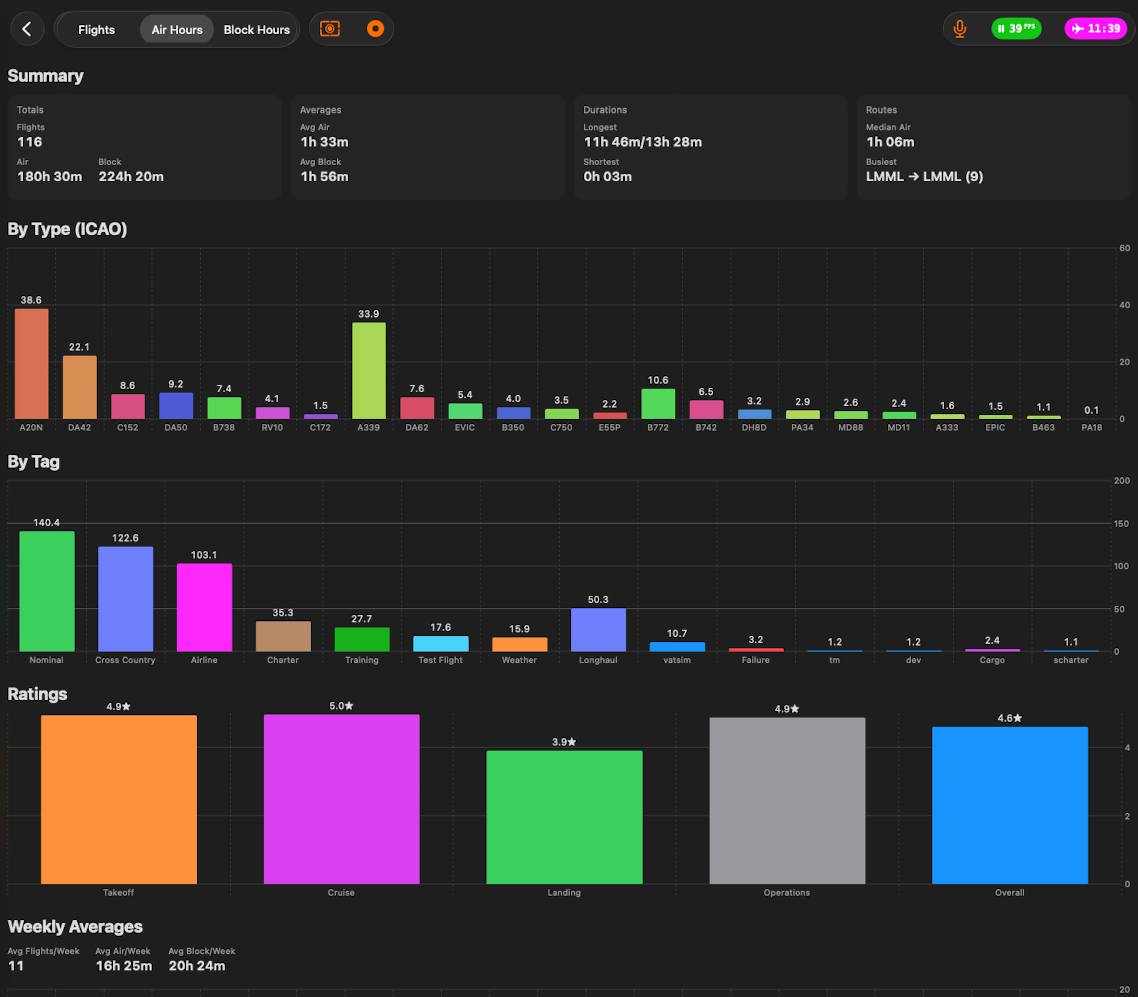This screenshot has height=997, width=1138.
Task: Click the Longhaul bar showing 50.3
Action: pyautogui.click(x=598, y=630)
